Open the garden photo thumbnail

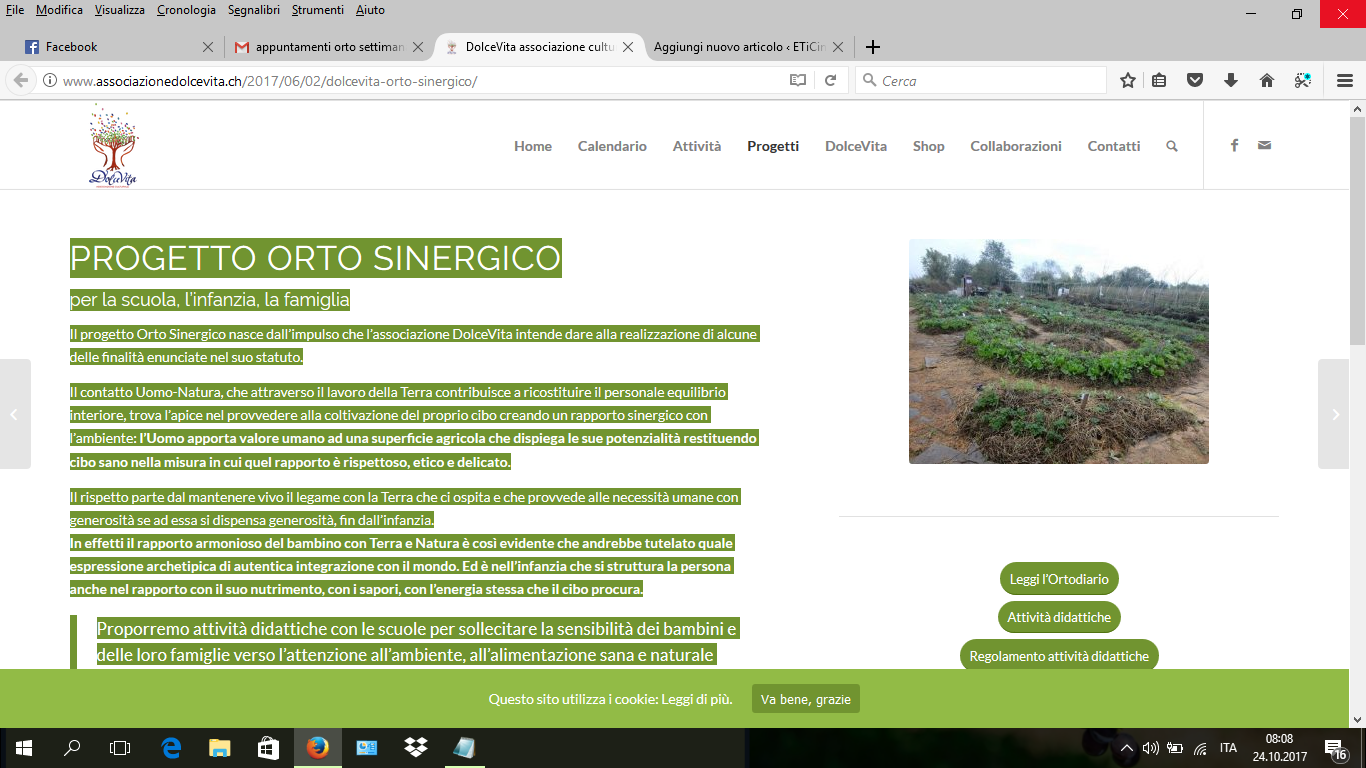(1059, 351)
